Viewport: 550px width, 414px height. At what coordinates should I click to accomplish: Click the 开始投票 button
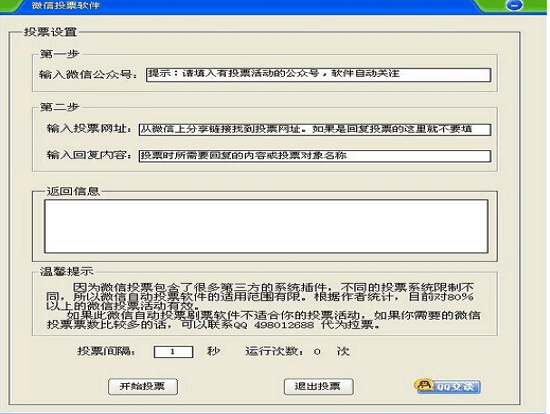pyautogui.click(x=143, y=387)
